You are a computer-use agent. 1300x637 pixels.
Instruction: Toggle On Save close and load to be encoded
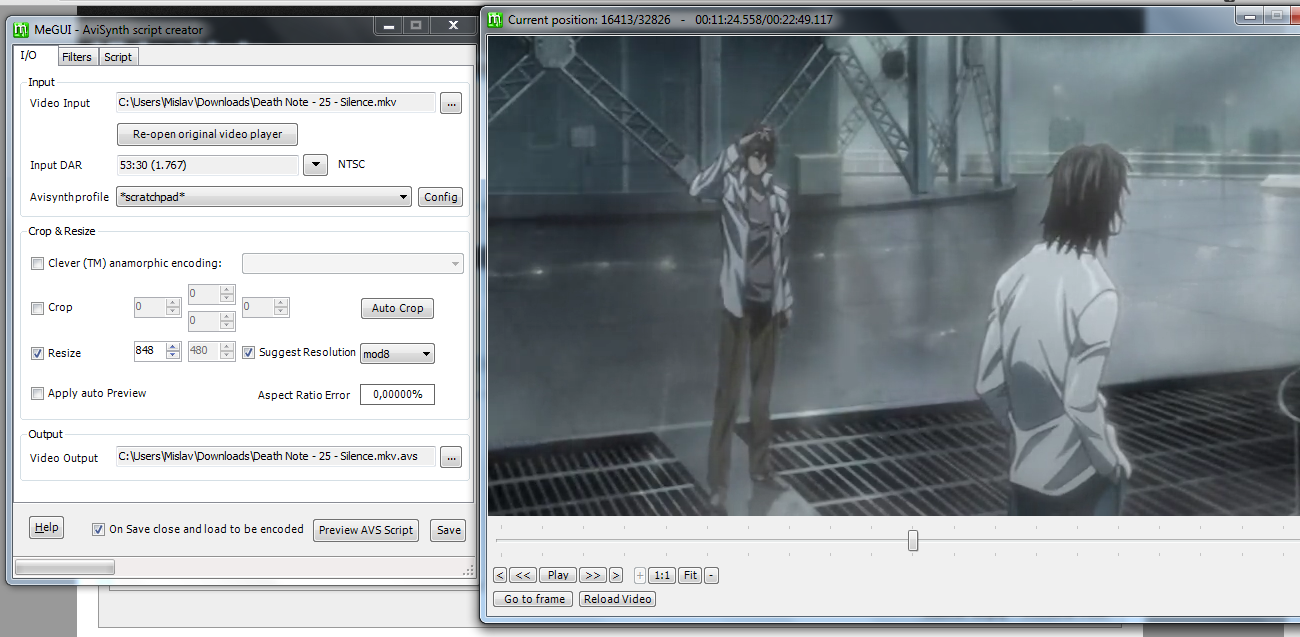[98, 530]
